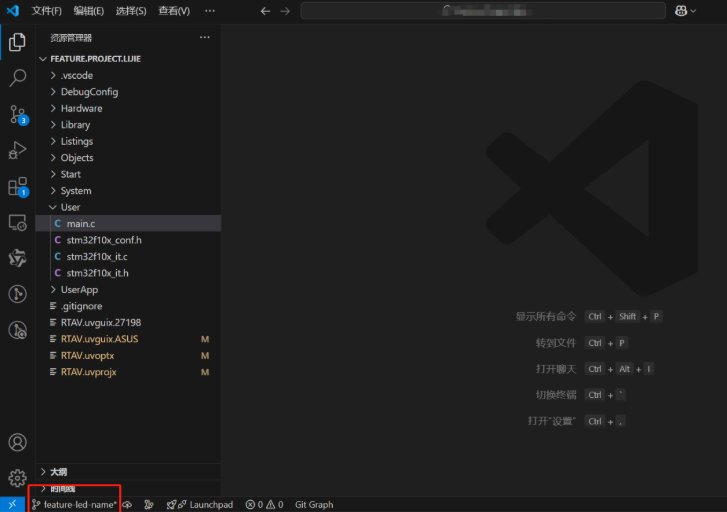Open the Remote Explorer view icon

pos(17,223)
